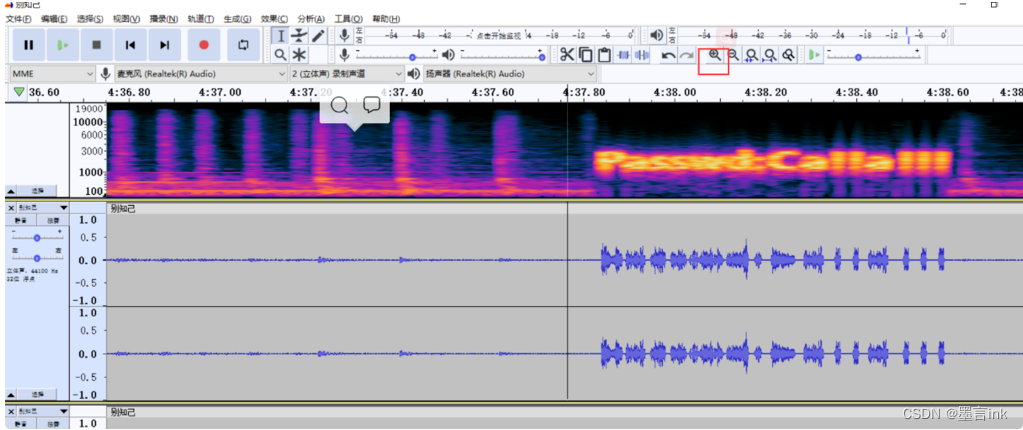Cut selection with the scissors icon
The height and width of the screenshot is (430, 1023).
[568, 55]
